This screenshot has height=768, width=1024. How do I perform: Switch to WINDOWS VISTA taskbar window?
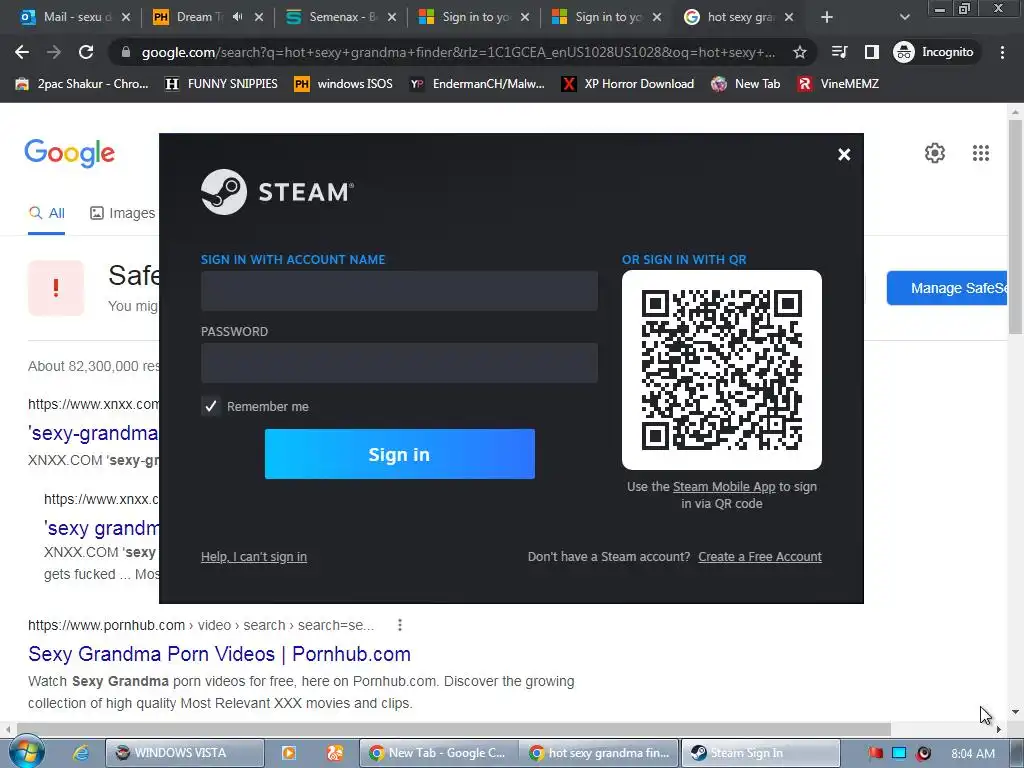pos(185,753)
